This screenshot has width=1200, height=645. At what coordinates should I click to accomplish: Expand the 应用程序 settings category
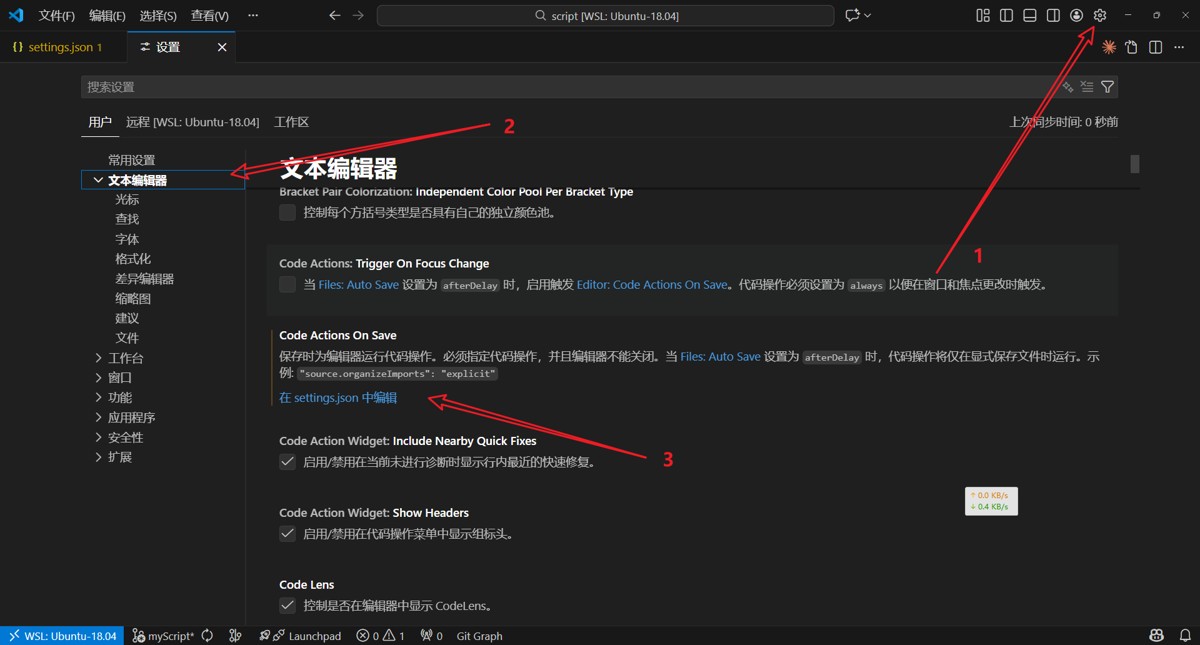pyautogui.click(x=98, y=418)
